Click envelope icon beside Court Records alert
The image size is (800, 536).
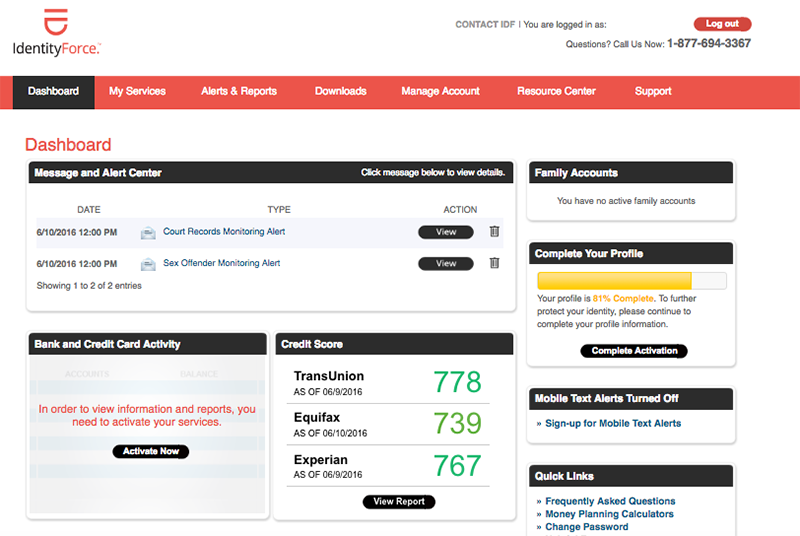coord(148,233)
